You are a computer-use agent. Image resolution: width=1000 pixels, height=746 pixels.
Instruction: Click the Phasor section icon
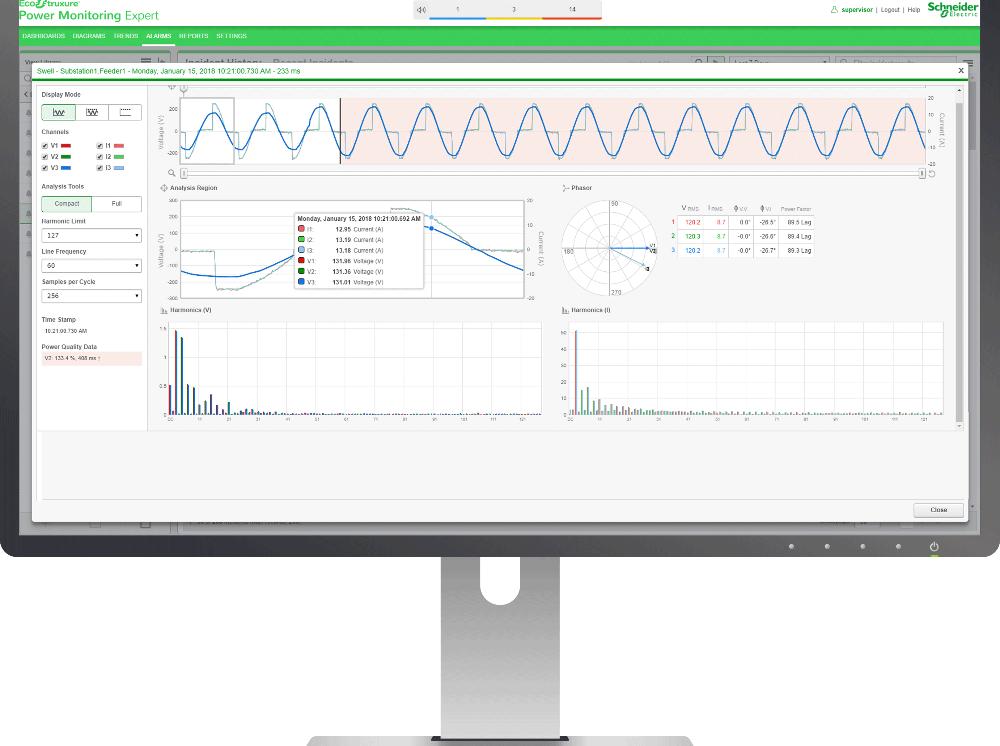566,188
